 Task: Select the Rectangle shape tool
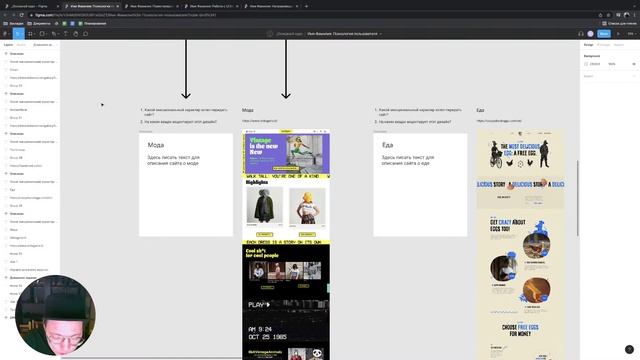42,34
